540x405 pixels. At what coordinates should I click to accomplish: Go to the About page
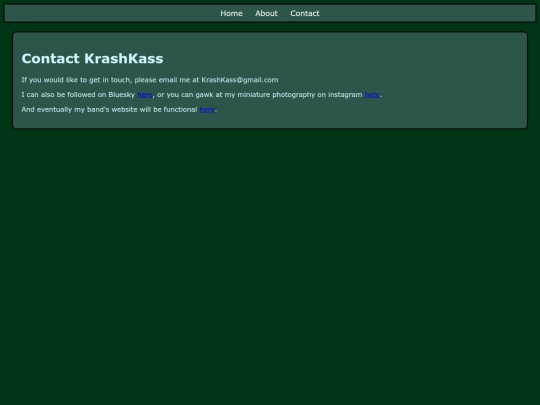266,13
